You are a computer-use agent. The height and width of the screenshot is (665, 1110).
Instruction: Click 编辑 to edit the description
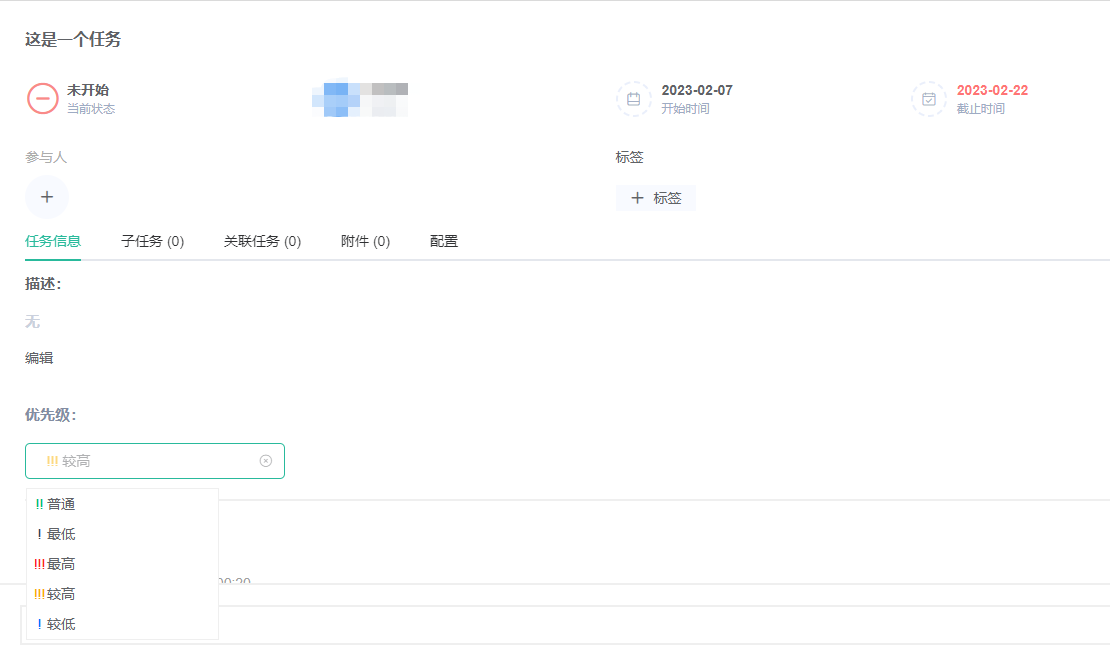[x=39, y=357]
